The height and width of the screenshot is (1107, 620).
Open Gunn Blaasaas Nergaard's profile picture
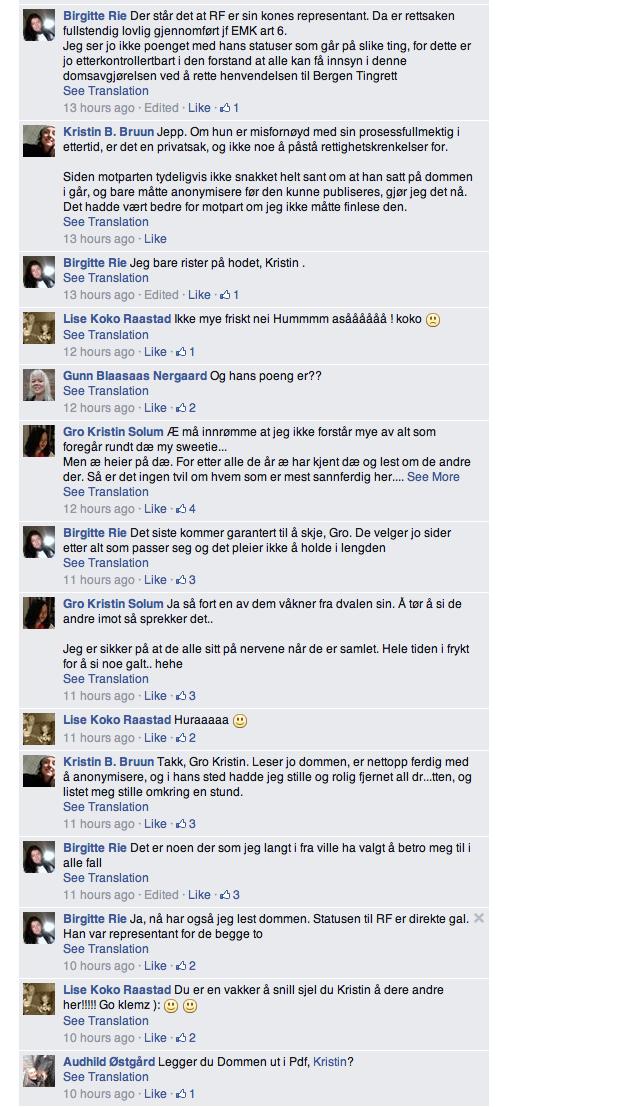point(39,385)
